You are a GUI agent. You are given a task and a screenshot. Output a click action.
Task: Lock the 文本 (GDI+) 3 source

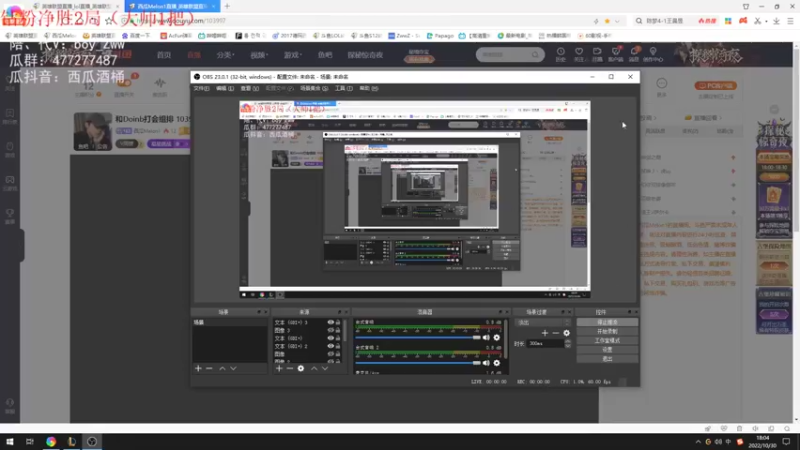click(338, 322)
